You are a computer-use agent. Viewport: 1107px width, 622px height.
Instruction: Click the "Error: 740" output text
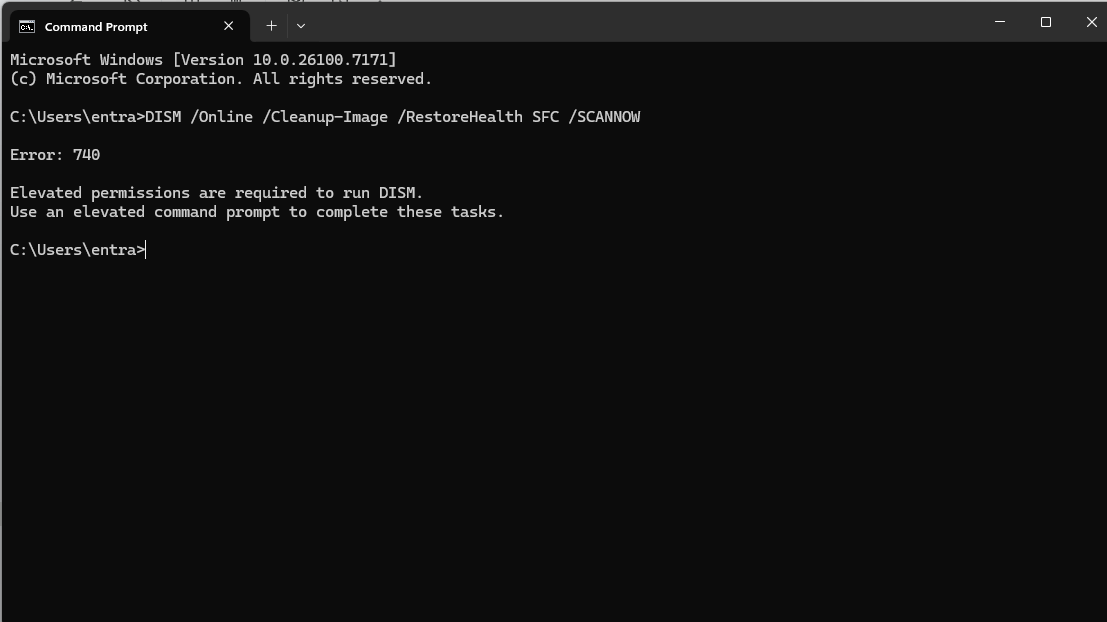click(55, 155)
